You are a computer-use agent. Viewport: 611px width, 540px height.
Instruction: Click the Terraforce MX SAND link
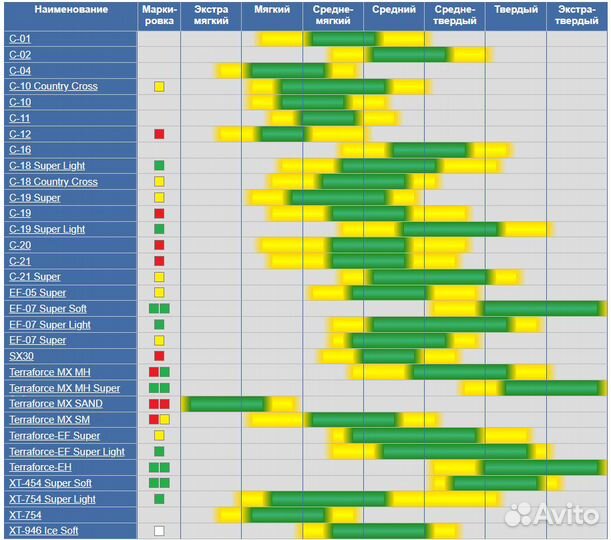pyautogui.click(x=56, y=403)
